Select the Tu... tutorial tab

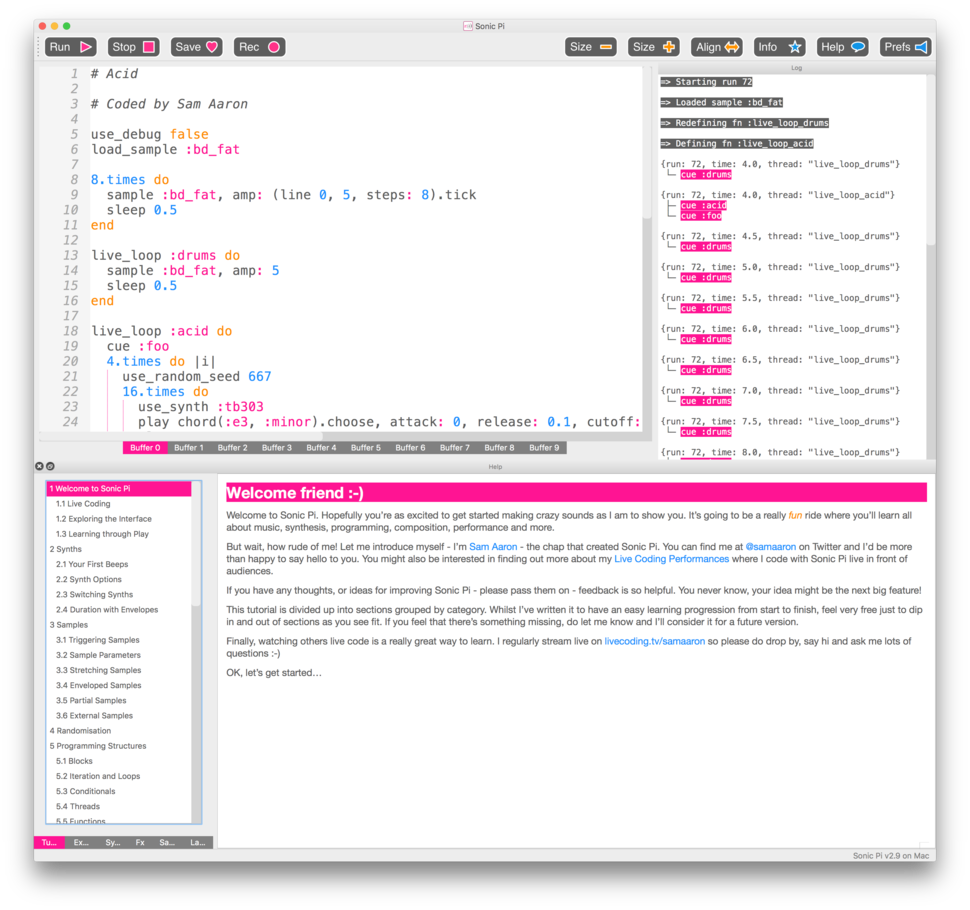49,843
